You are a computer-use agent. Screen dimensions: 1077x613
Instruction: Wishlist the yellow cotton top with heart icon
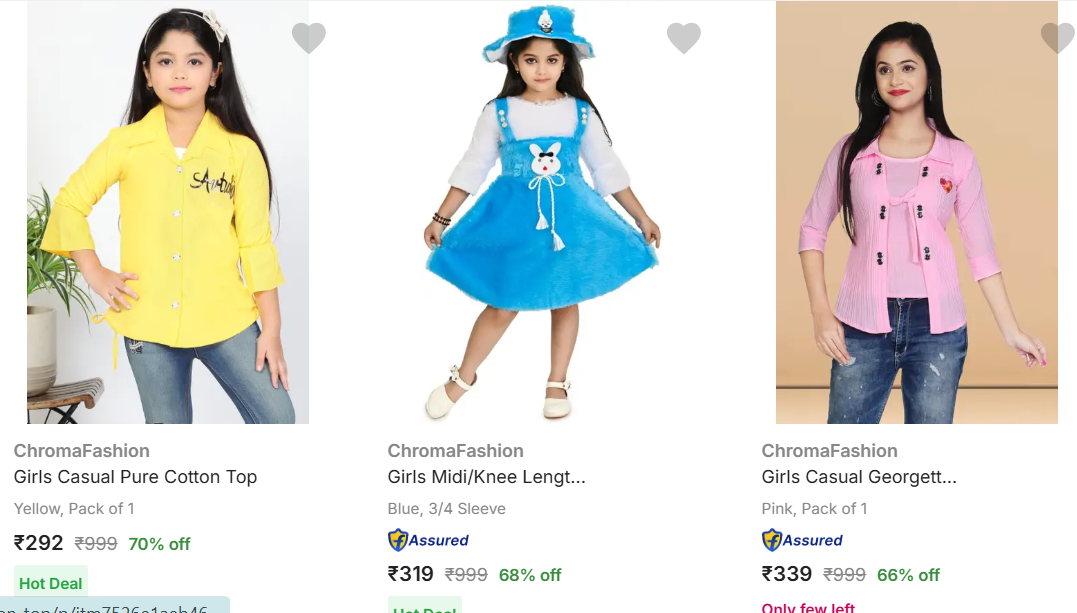(309, 38)
